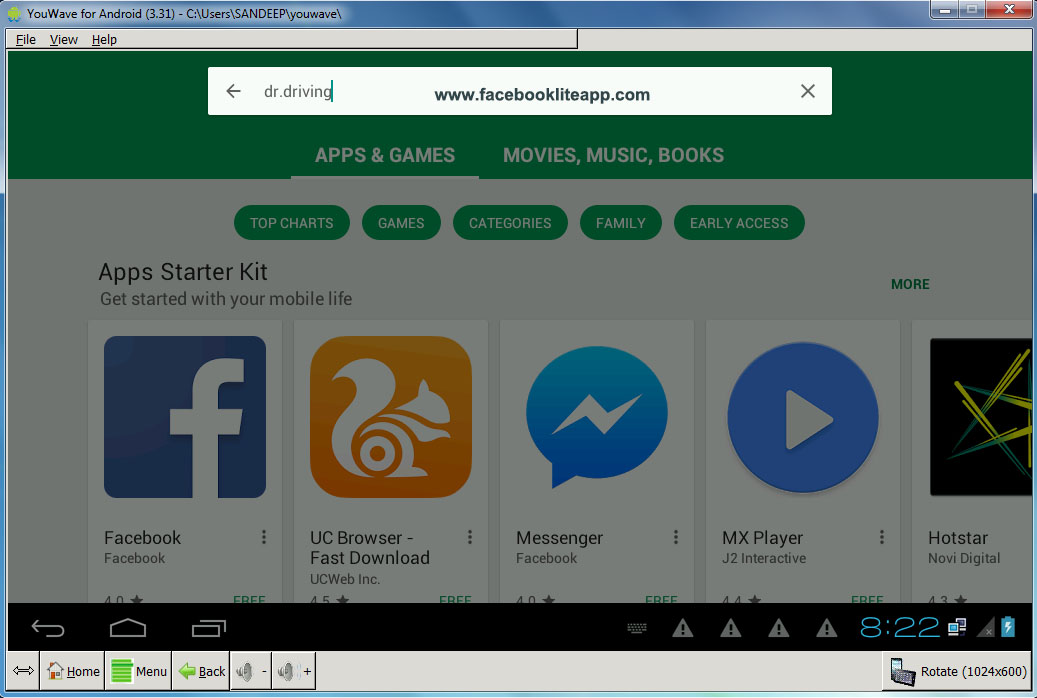
Task: Click the YouWave Android title bar icon
Action: coord(15,13)
